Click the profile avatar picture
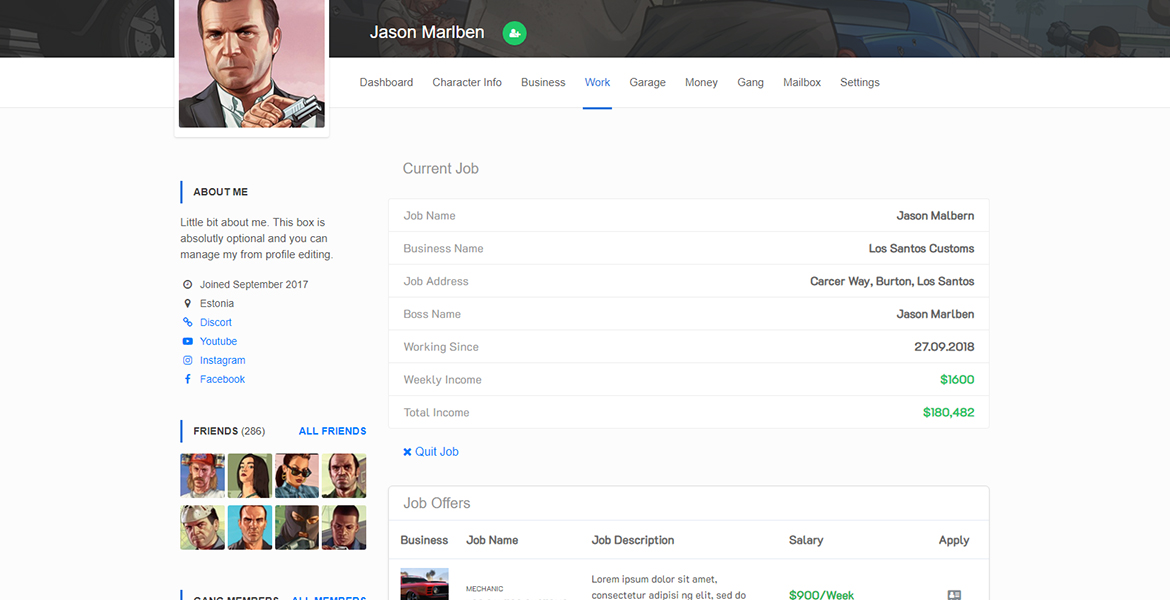Screen dimensions: 1170x600 click(251, 63)
